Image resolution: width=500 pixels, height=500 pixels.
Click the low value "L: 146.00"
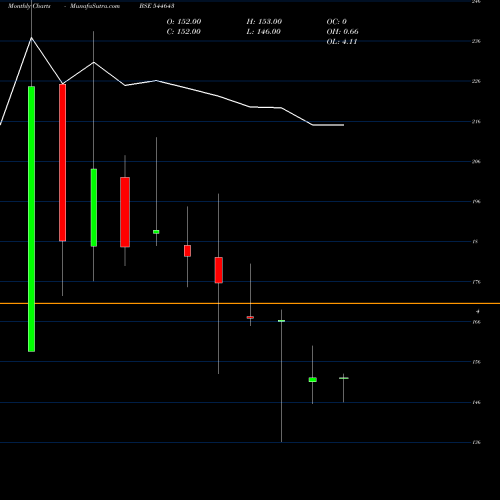pos(264,32)
